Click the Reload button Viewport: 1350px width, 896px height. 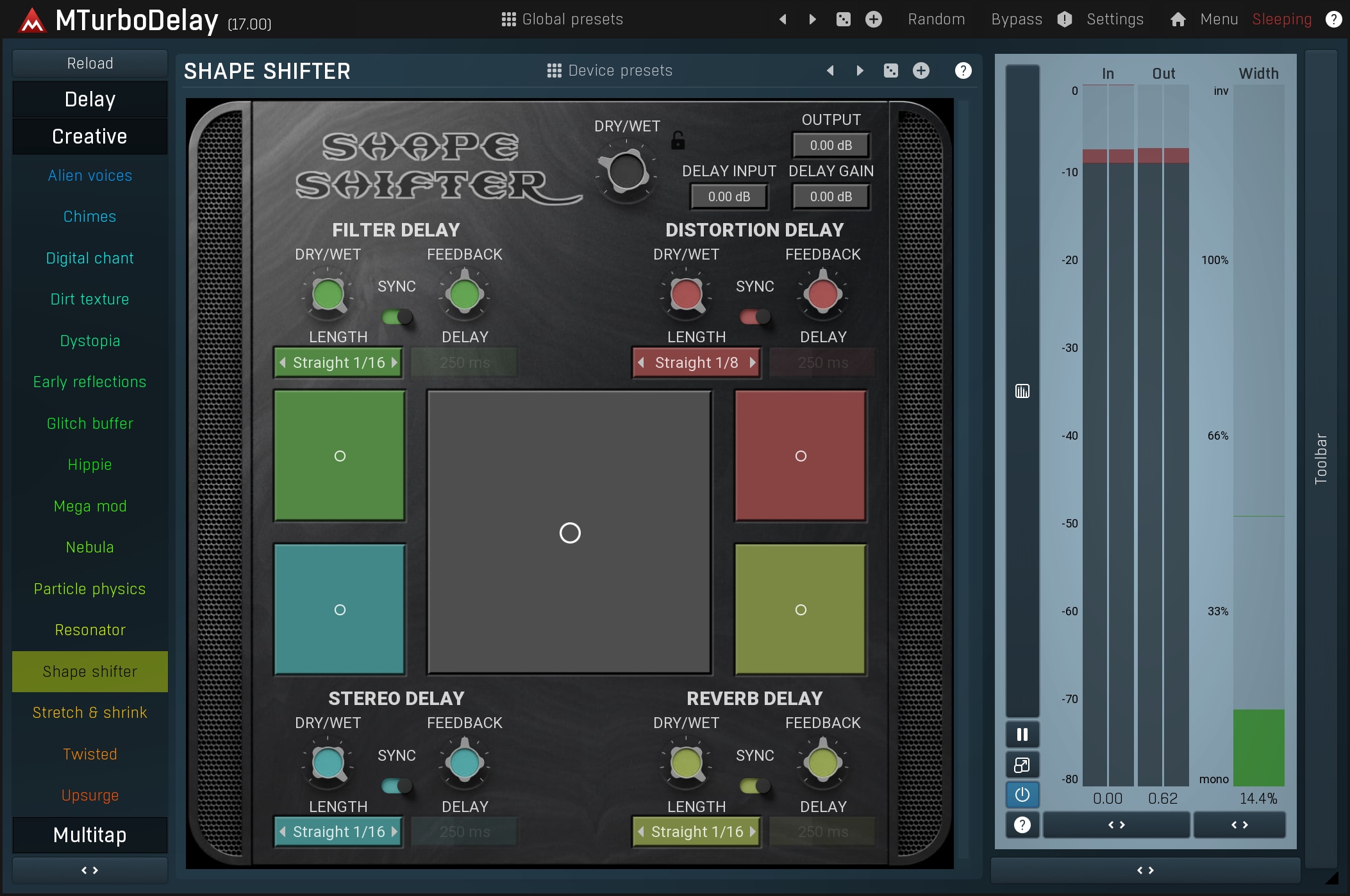90,63
